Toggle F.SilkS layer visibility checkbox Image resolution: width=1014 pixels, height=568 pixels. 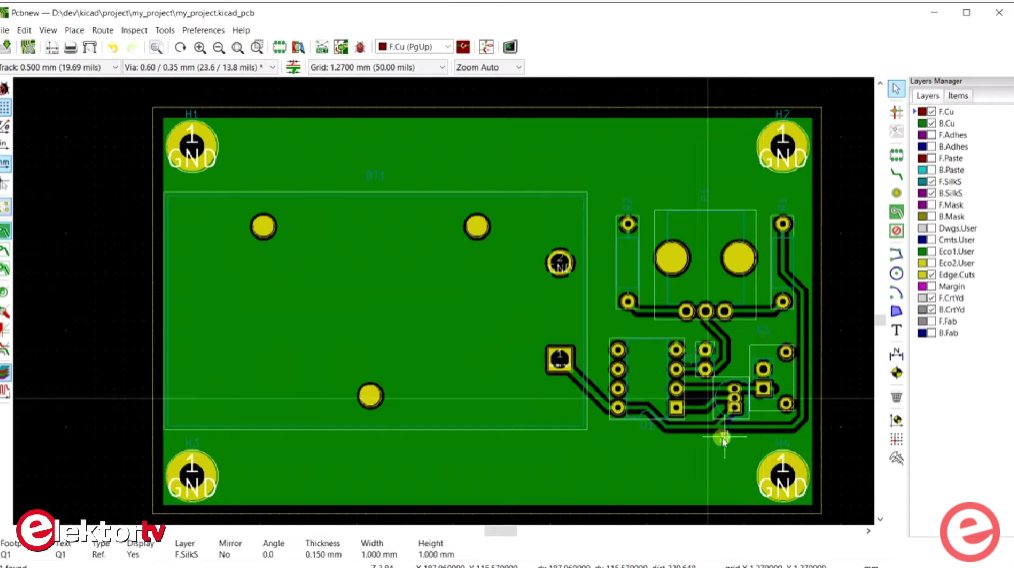pos(932,182)
